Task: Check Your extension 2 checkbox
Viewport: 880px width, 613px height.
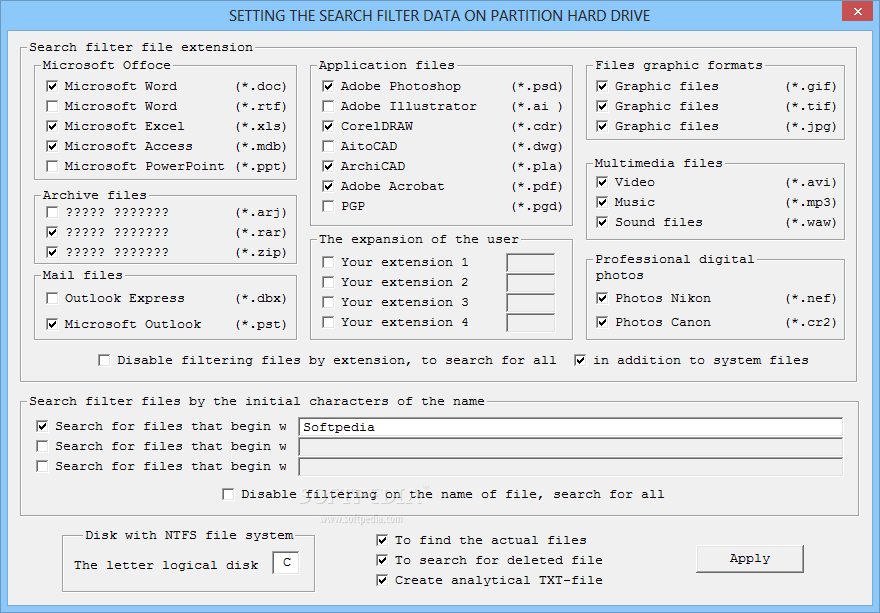Action: tap(328, 282)
